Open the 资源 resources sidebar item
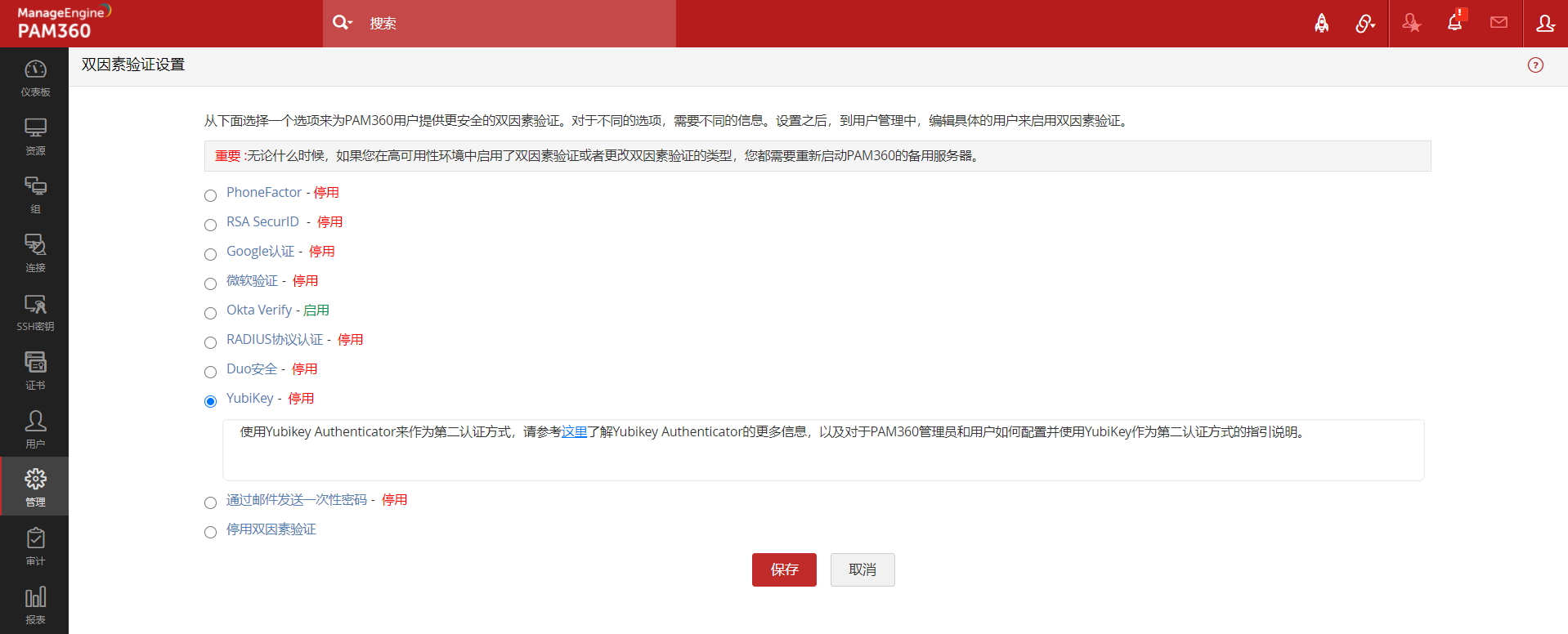The width and height of the screenshot is (1568, 634). pyautogui.click(x=34, y=136)
